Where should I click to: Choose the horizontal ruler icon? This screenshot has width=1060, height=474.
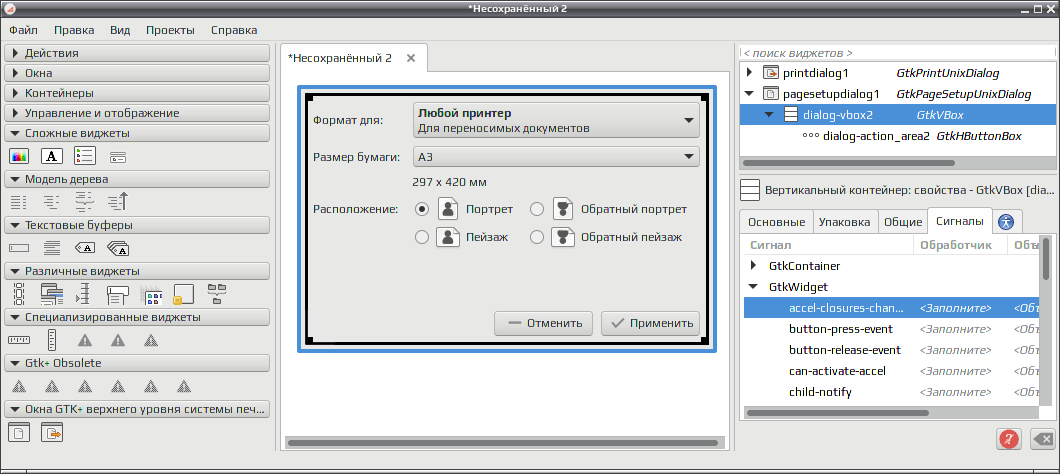click(19, 339)
